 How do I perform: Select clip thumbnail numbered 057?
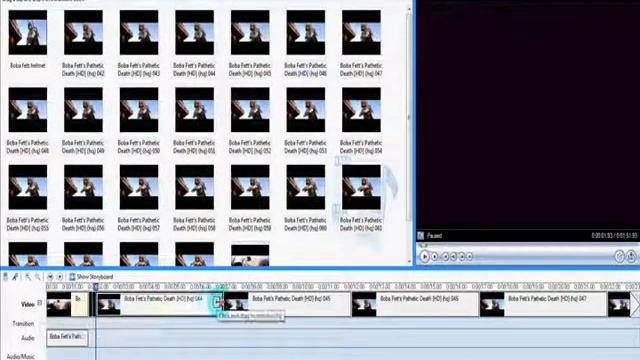[x=139, y=187]
